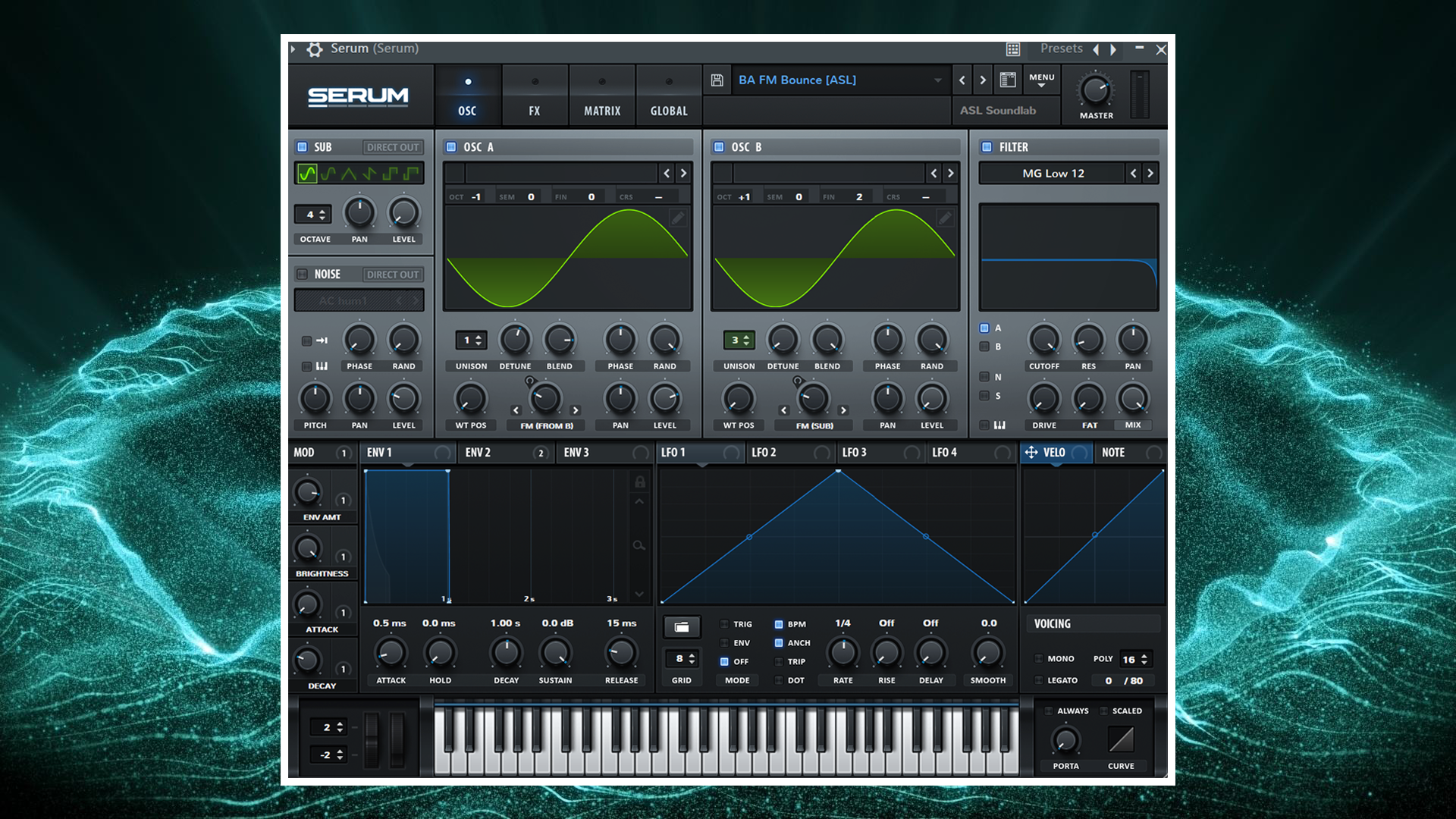Toggle the LFO BPM sync checkbox
The width and height of the screenshot is (1456, 819).
(x=778, y=624)
